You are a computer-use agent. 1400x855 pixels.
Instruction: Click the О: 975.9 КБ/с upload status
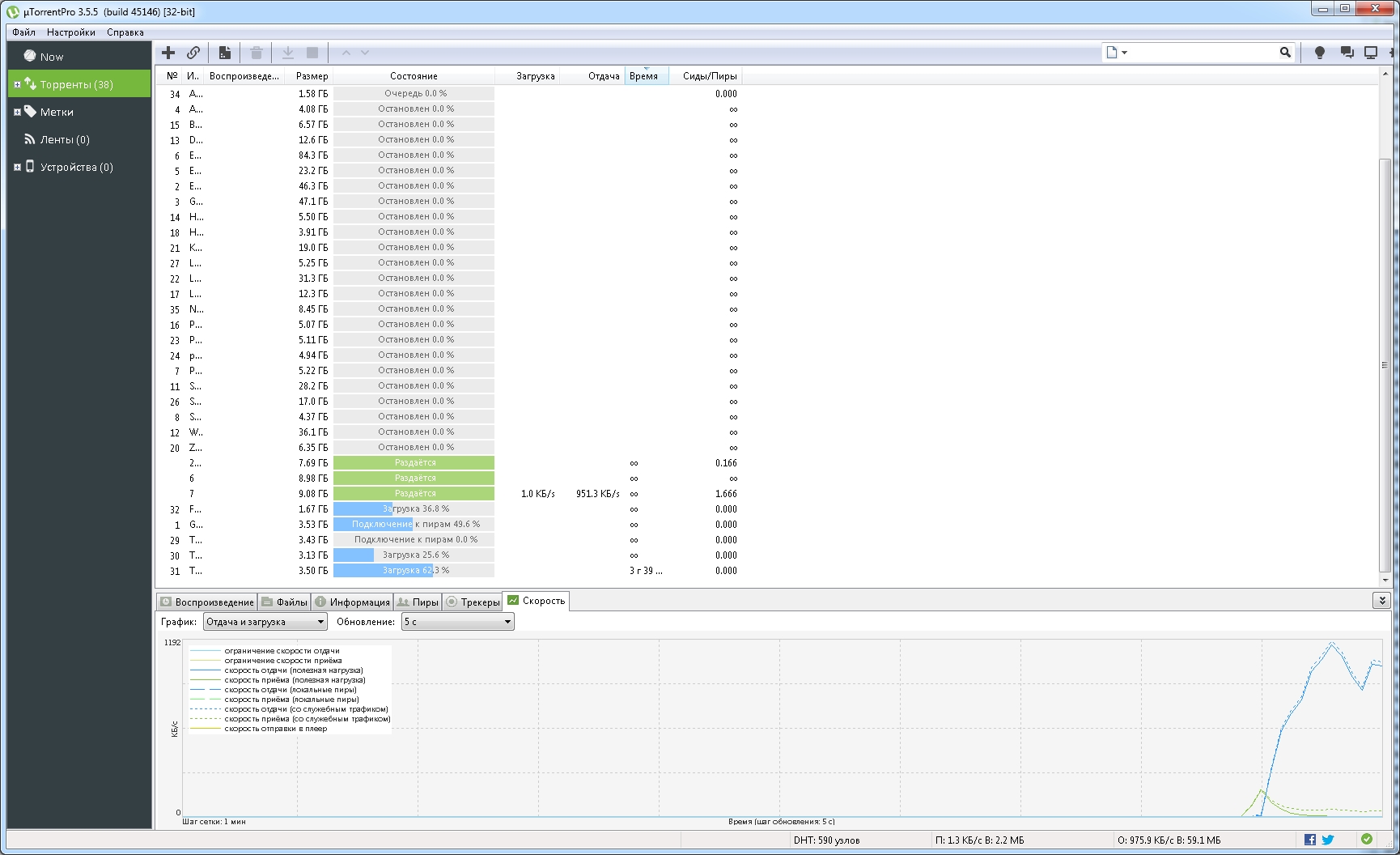click(1169, 840)
